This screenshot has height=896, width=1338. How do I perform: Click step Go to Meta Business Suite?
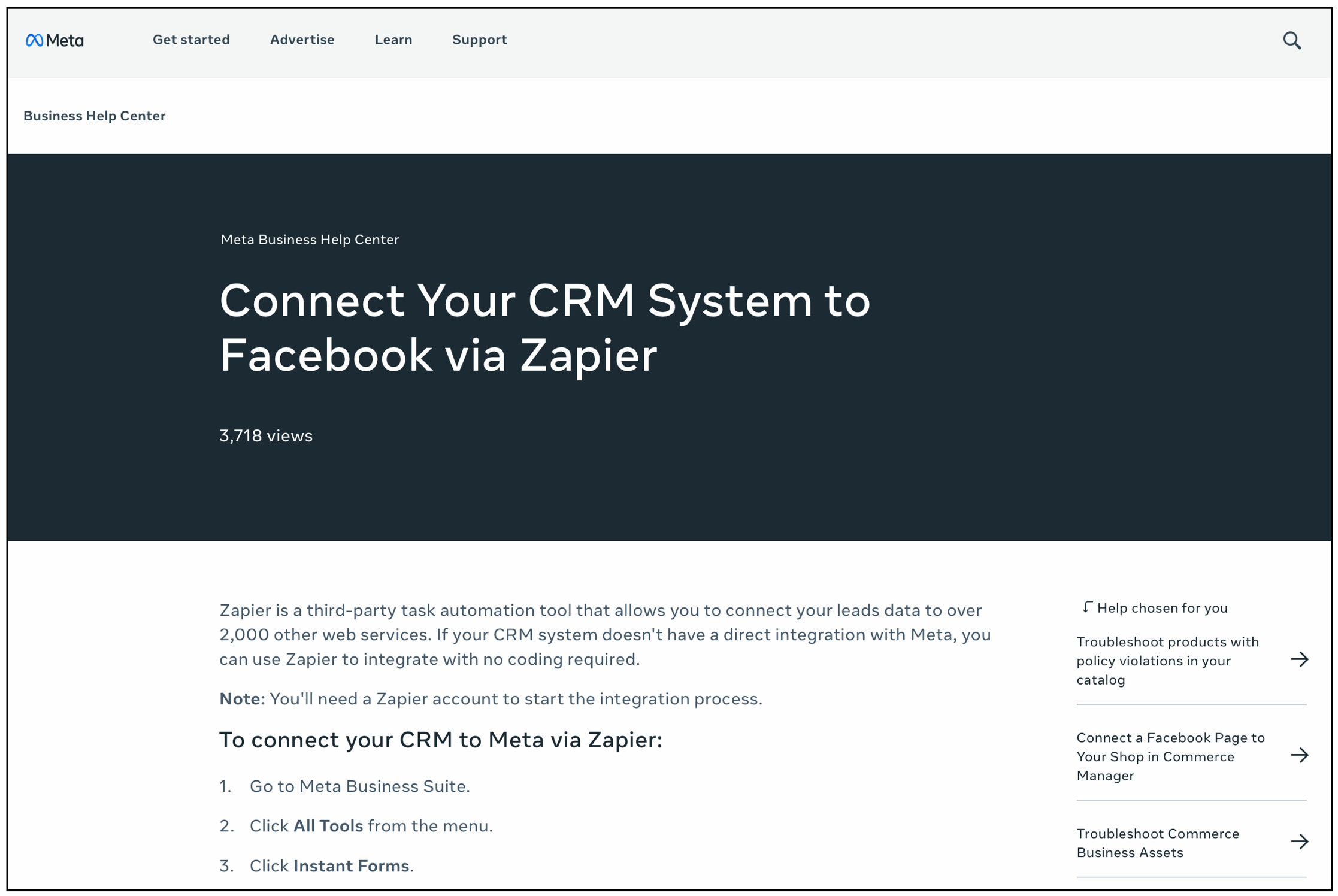359,786
